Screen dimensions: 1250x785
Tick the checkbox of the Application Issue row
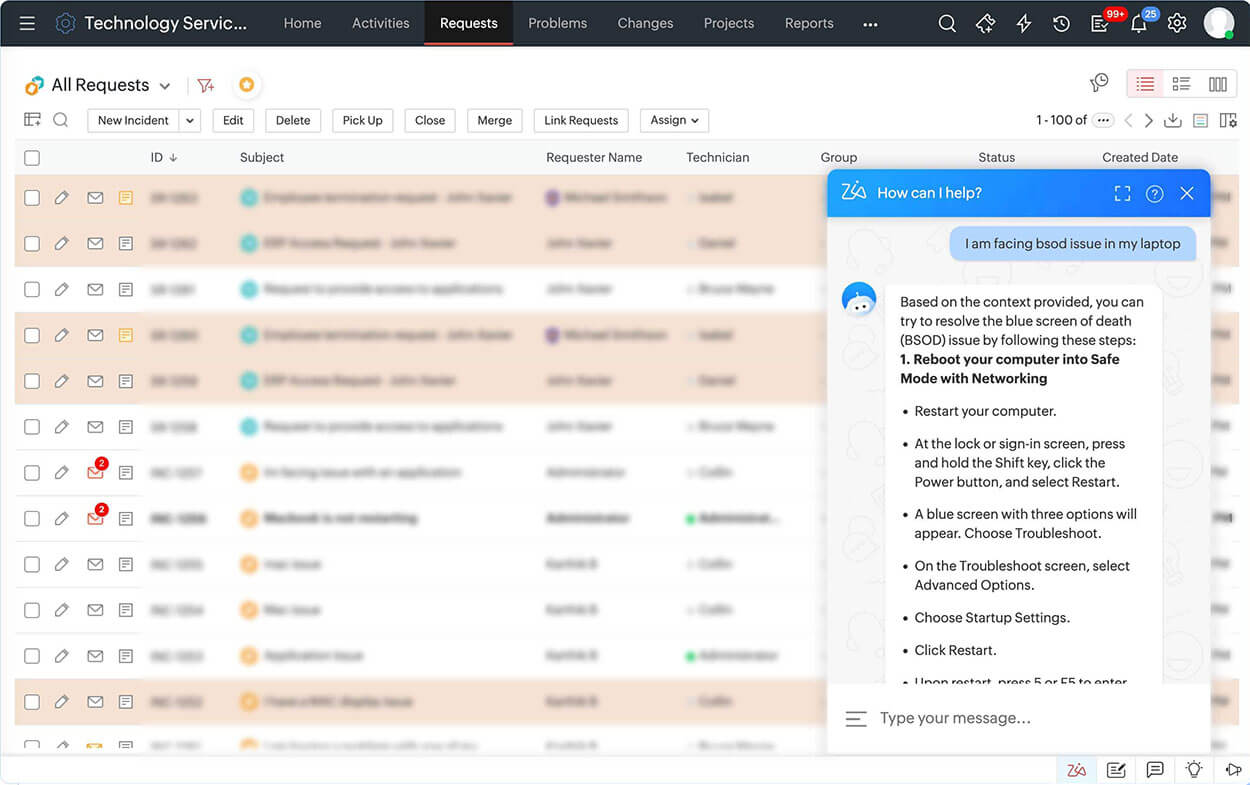point(32,656)
